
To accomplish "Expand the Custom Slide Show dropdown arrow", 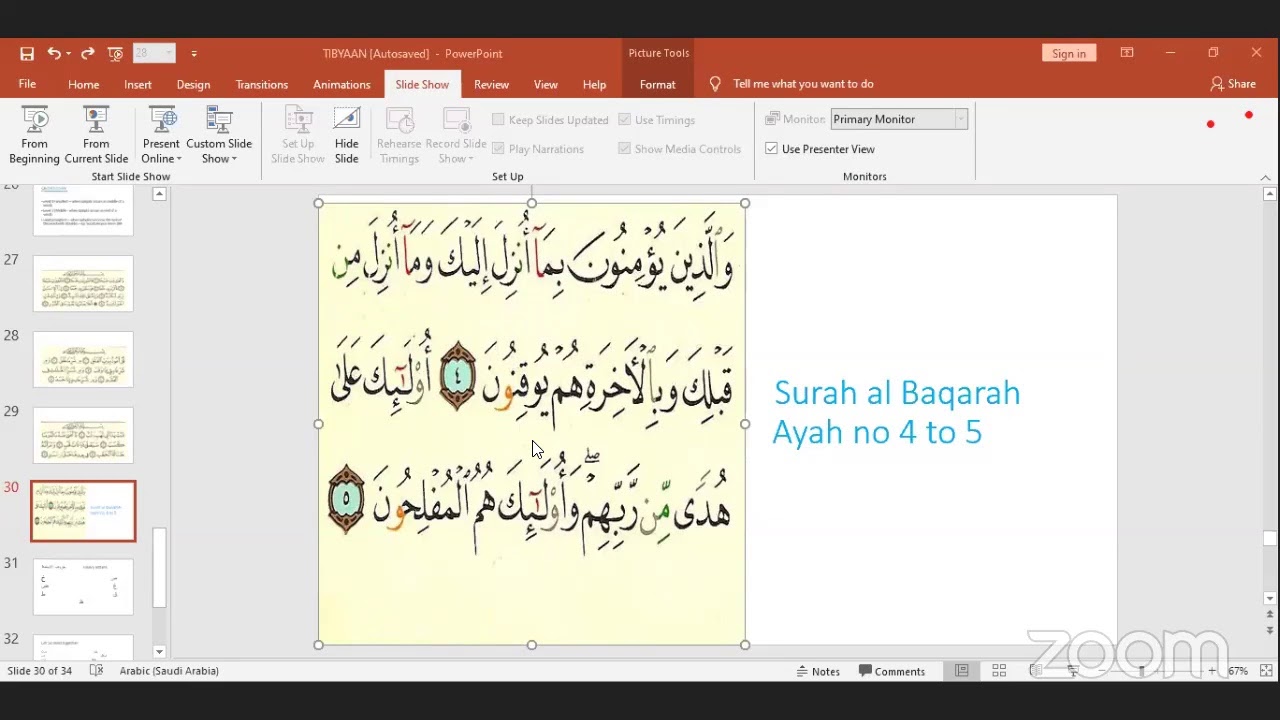I will tap(234, 159).
